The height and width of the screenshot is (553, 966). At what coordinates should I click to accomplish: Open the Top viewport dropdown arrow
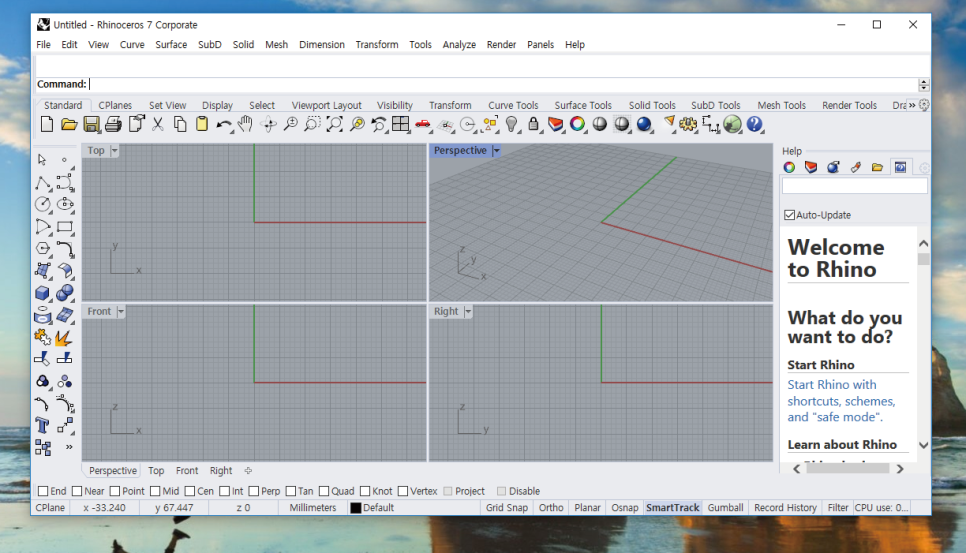115,150
